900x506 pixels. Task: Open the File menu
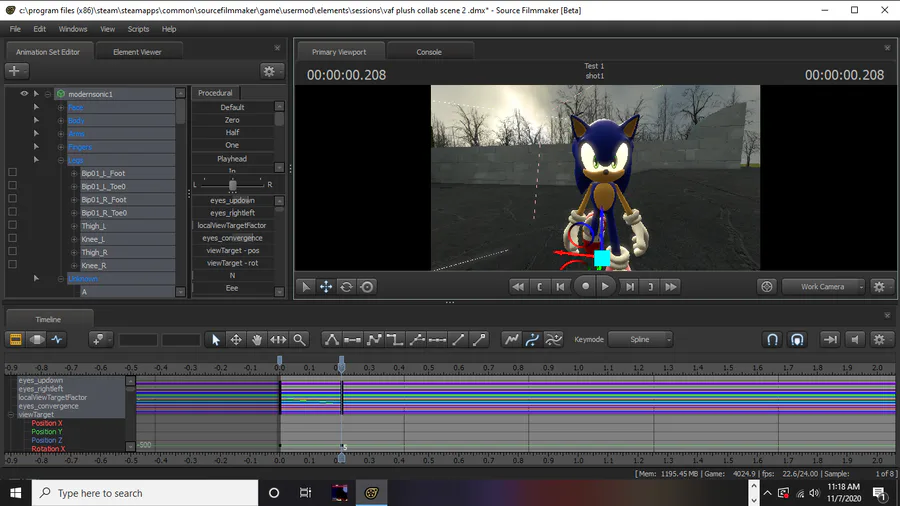click(x=15, y=29)
